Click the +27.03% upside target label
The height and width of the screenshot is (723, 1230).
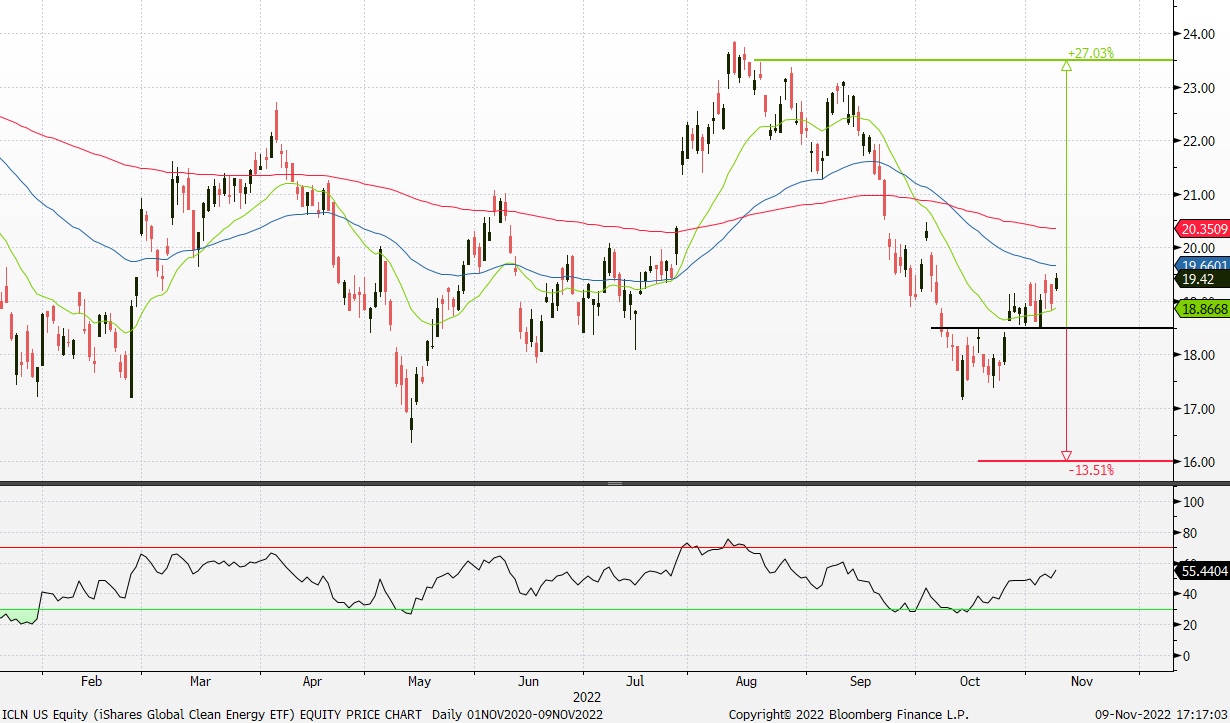[x=1090, y=53]
